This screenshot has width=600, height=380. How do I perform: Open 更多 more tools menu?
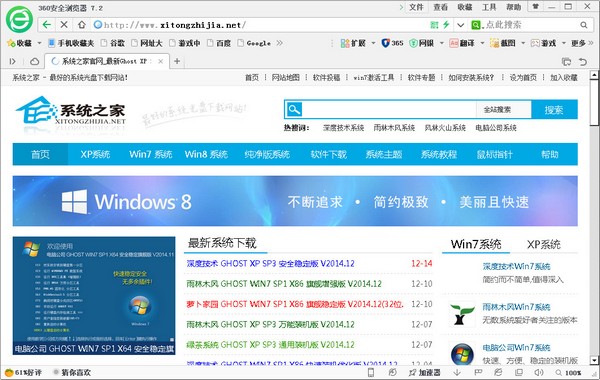click(x=582, y=43)
